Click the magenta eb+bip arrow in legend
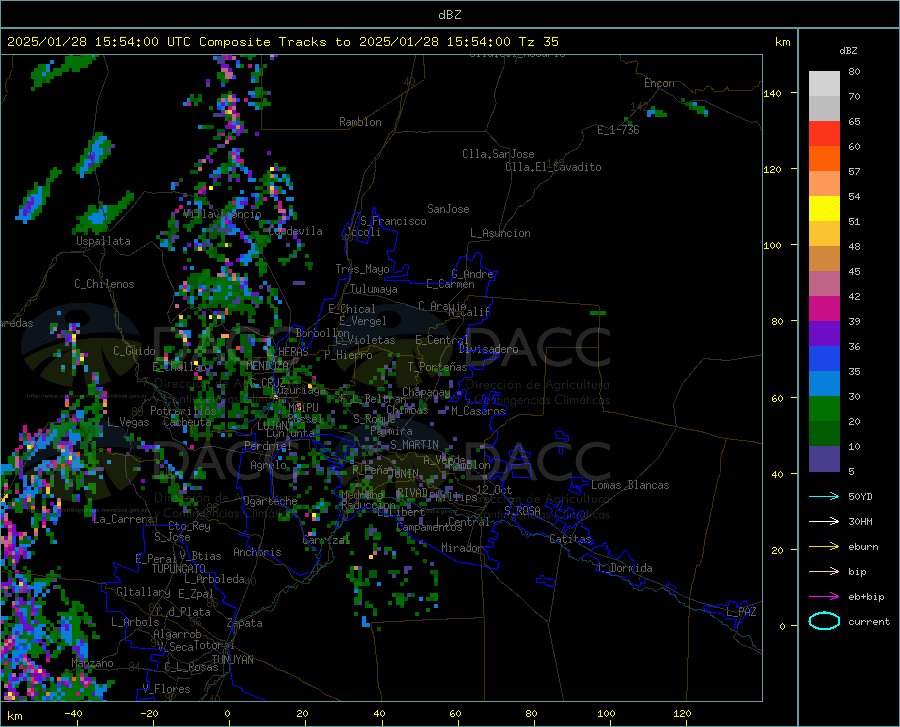 point(824,597)
